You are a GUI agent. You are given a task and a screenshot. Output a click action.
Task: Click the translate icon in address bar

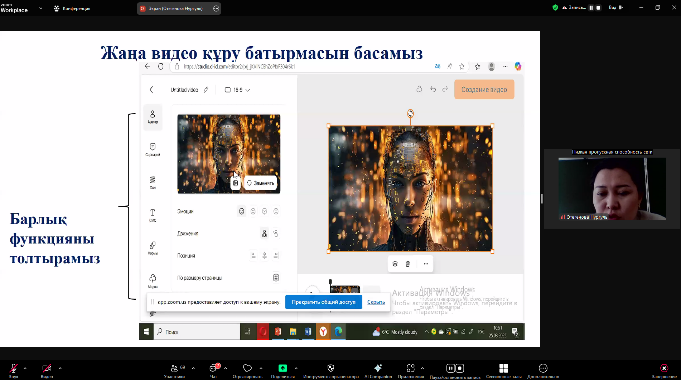[x=437, y=66]
